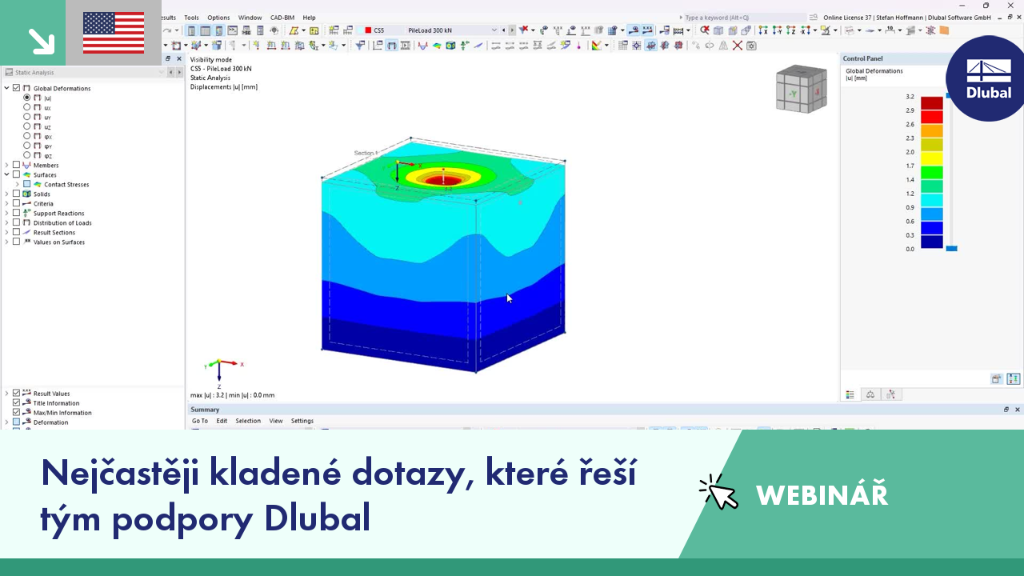Image resolution: width=1024 pixels, height=576 pixels.
Task: Collapse the Global Deformations tree node
Action: point(7,88)
